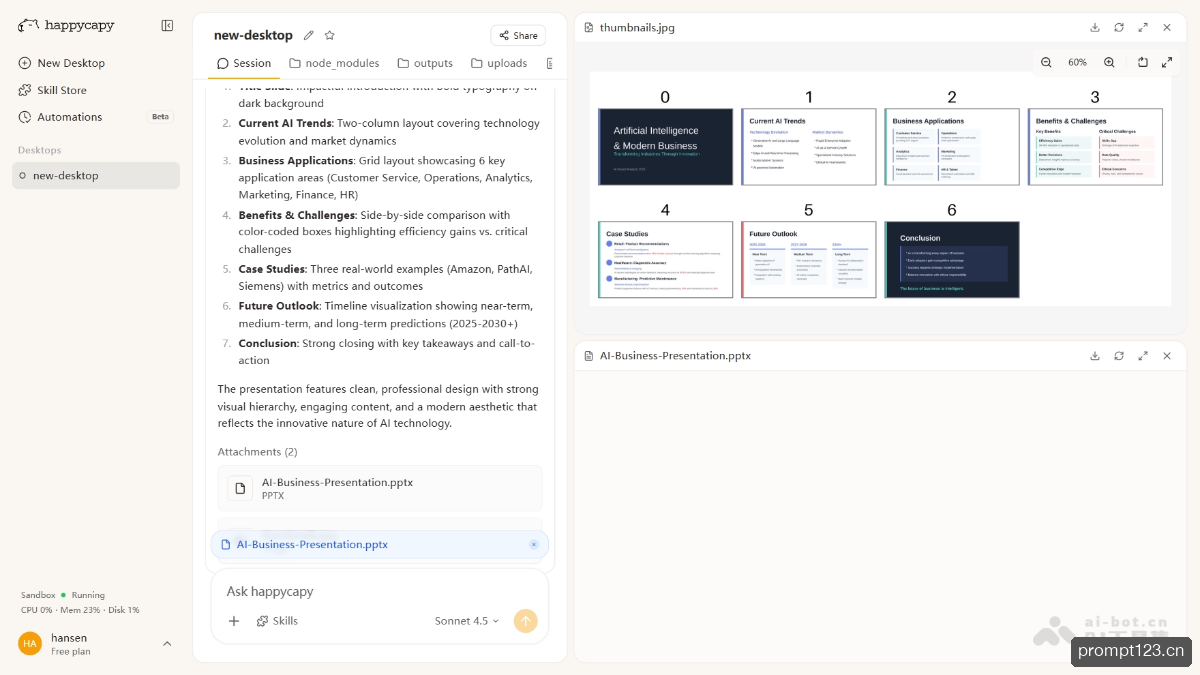Open Automations in the sidebar

coord(96,117)
